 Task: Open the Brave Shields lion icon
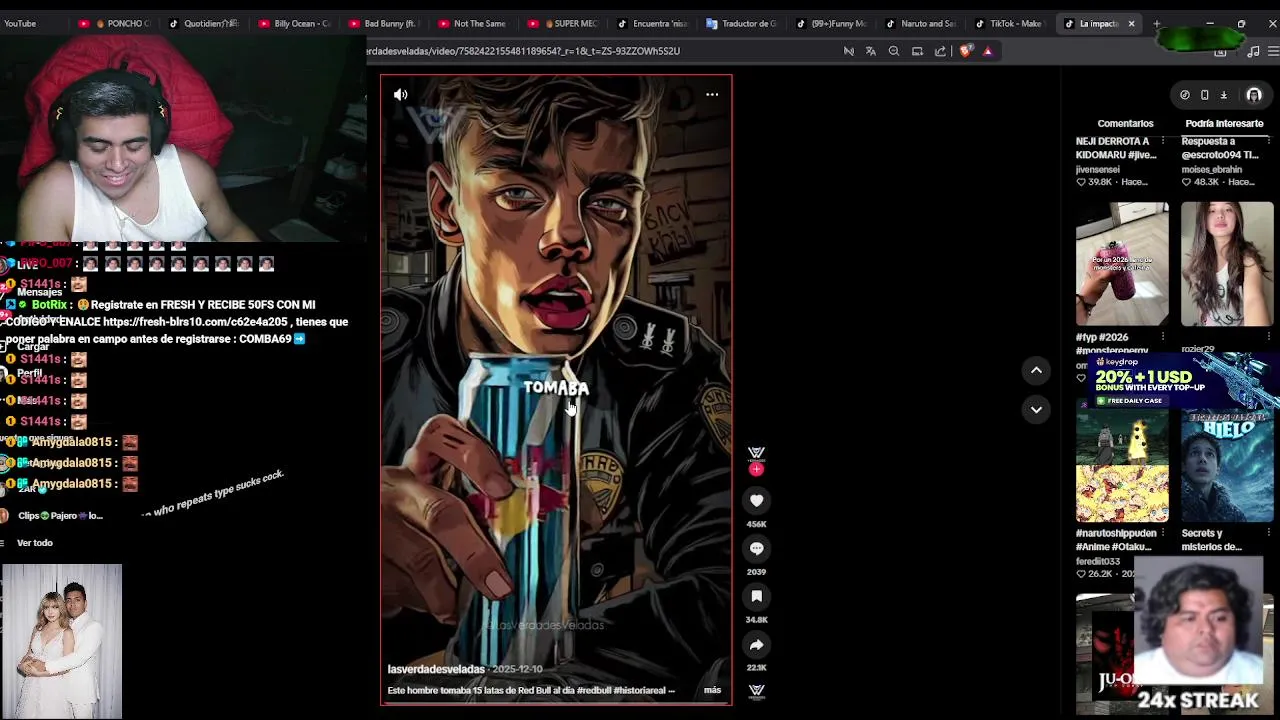tap(966, 51)
